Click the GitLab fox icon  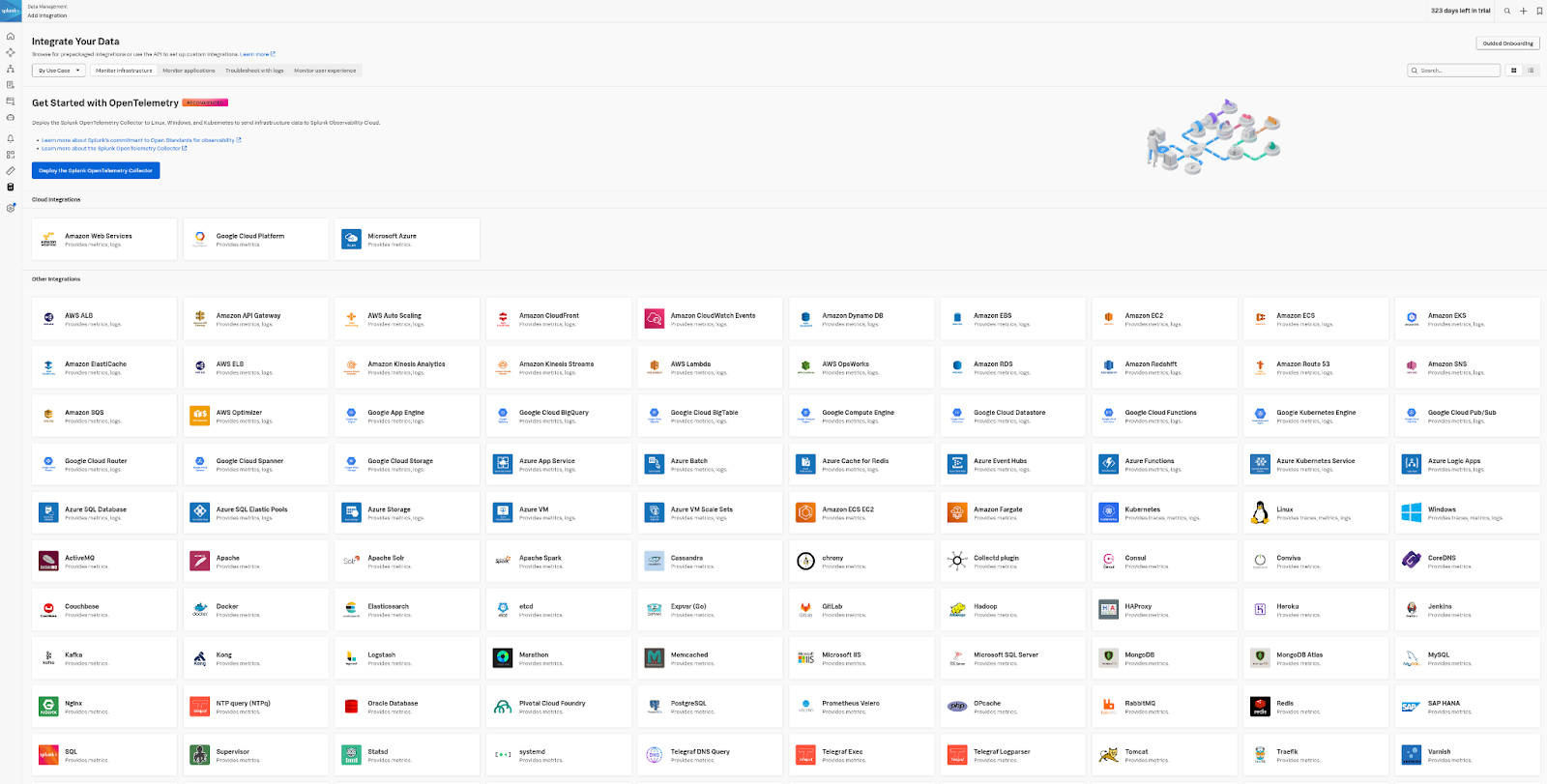[805, 610]
